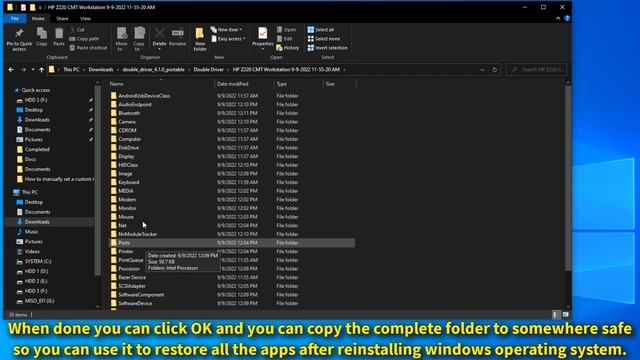The height and width of the screenshot is (360, 640).
Task: Click the Edit ribbon command
Action: pos(284,39)
